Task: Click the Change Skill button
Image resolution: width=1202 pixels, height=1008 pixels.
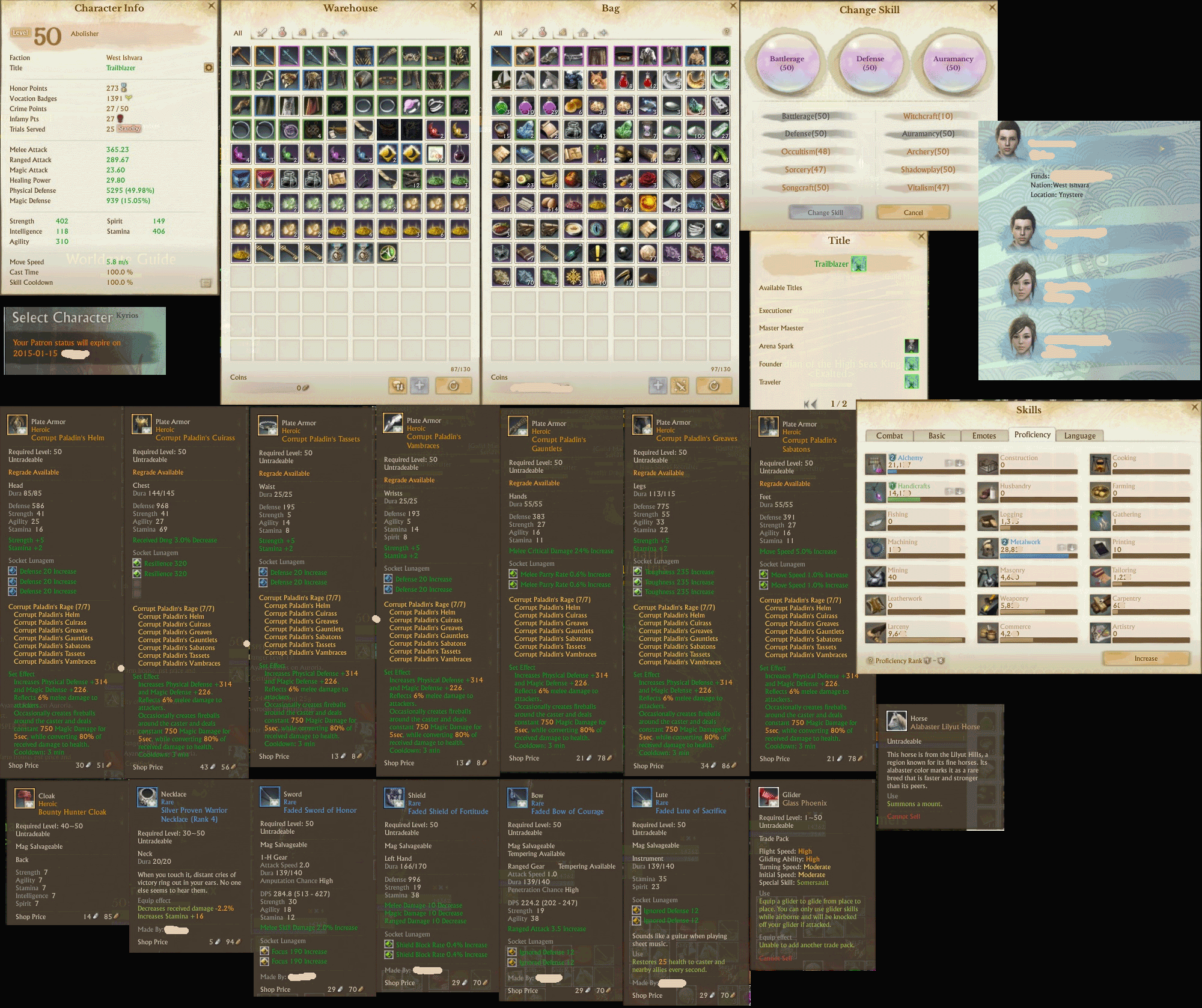Action: [x=825, y=213]
